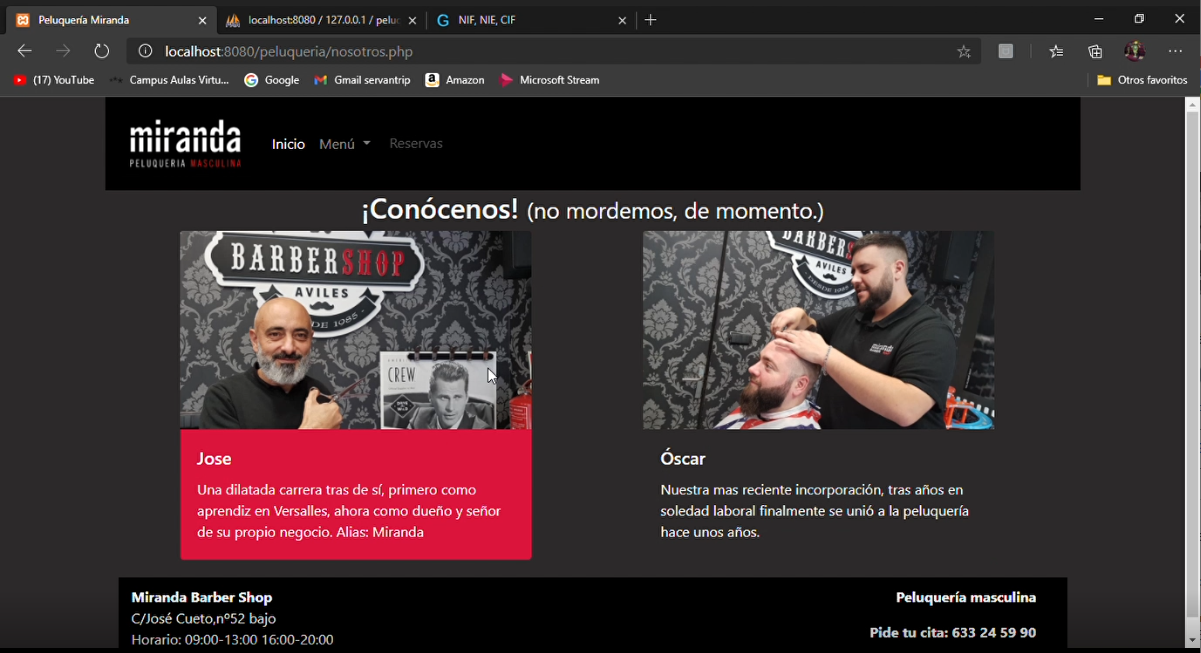This screenshot has height=653, width=1201.
Task: Open the Reservas navigation link
Action: pyautogui.click(x=416, y=144)
